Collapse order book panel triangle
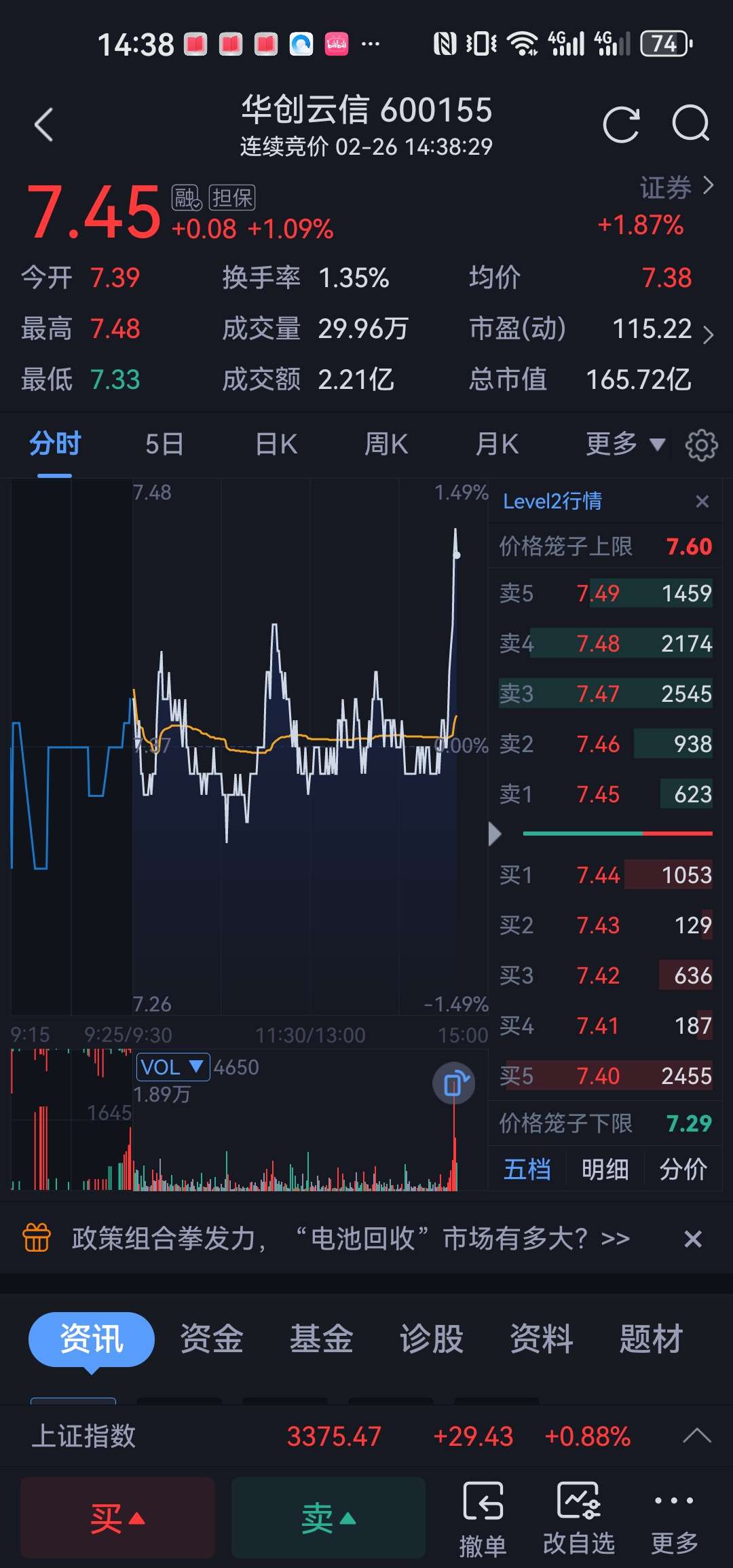This screenshot has height=1568, width=733. [x=495, y=834]
